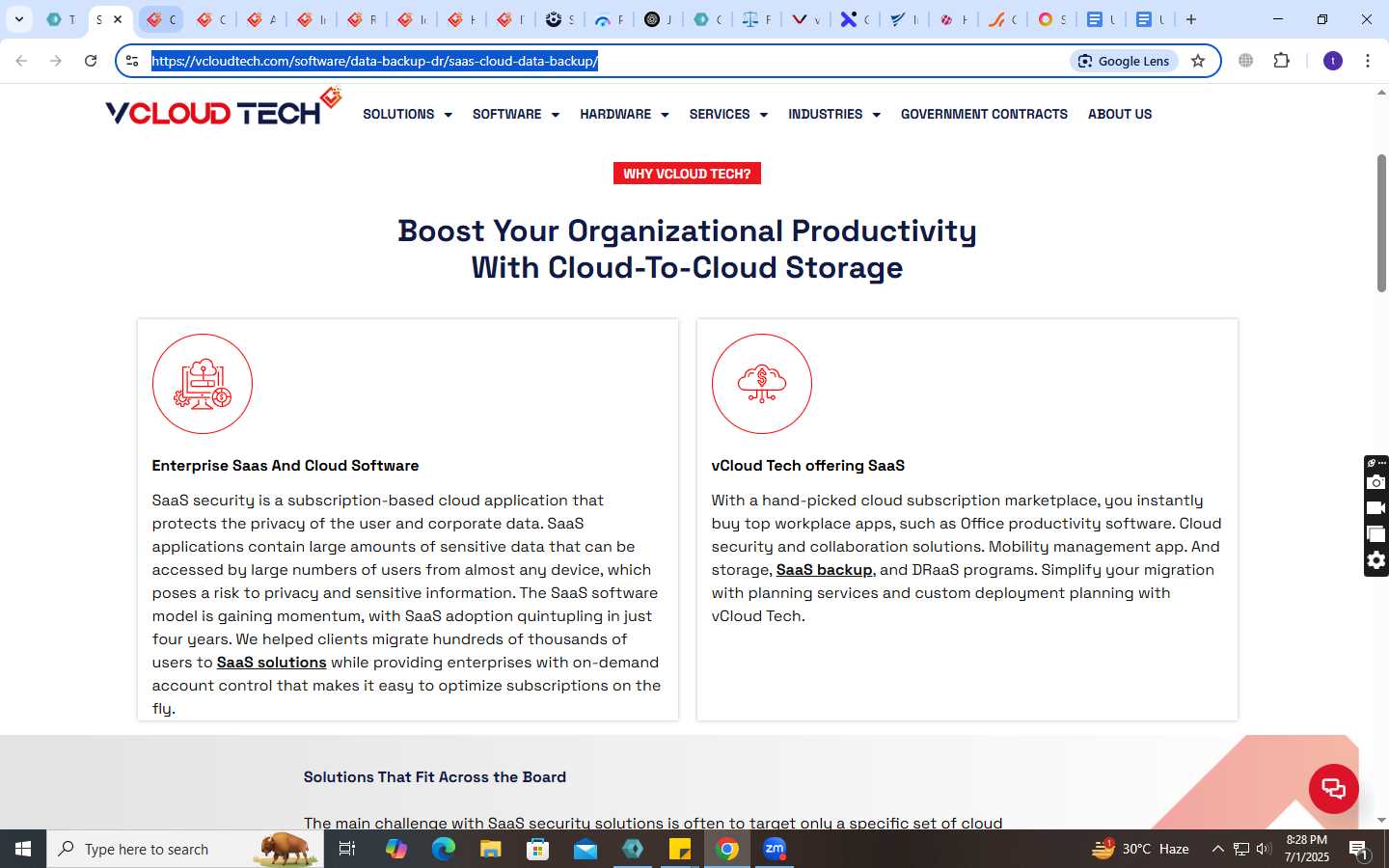Follow the SaaS backup link

(x=824, y=570)
